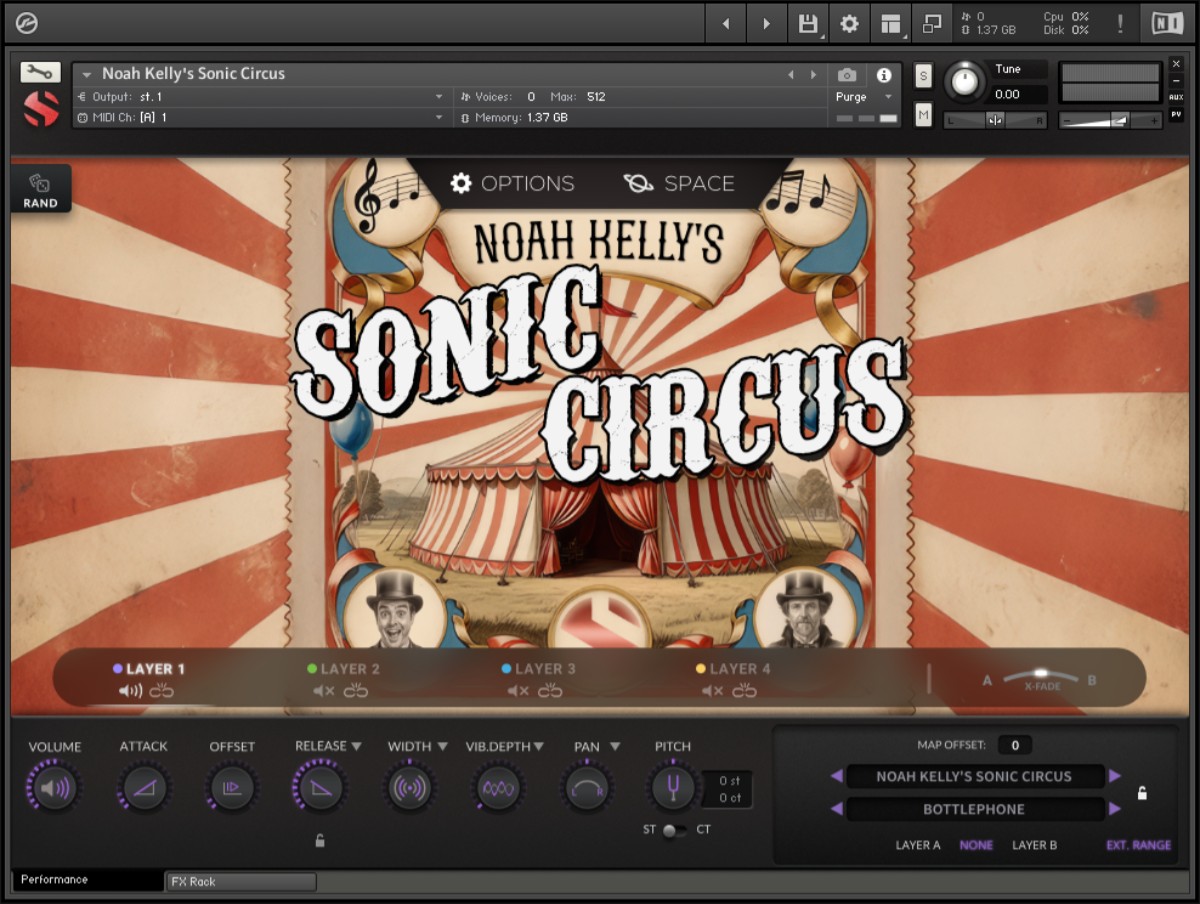Switch to the FX Rack tab
Screen dimensions: 1200x904
240,881
